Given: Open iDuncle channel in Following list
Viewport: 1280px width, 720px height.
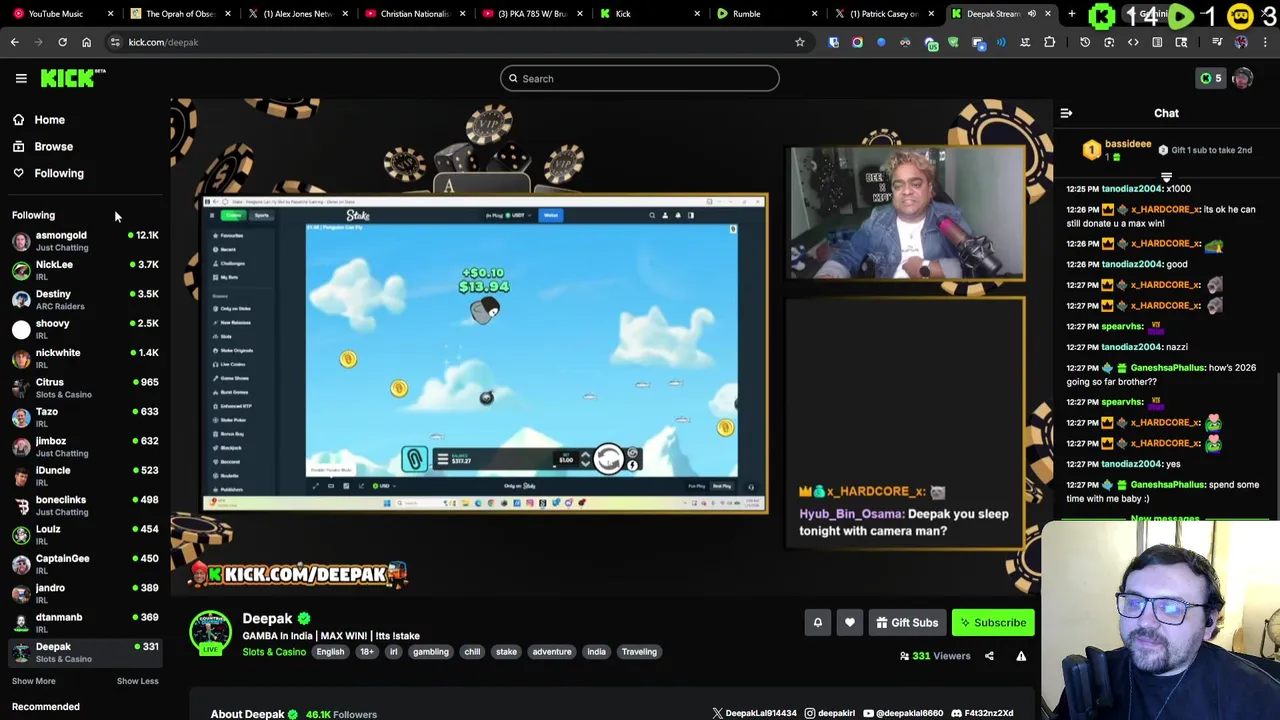Looking at the screenshot, I should point(85,476).
